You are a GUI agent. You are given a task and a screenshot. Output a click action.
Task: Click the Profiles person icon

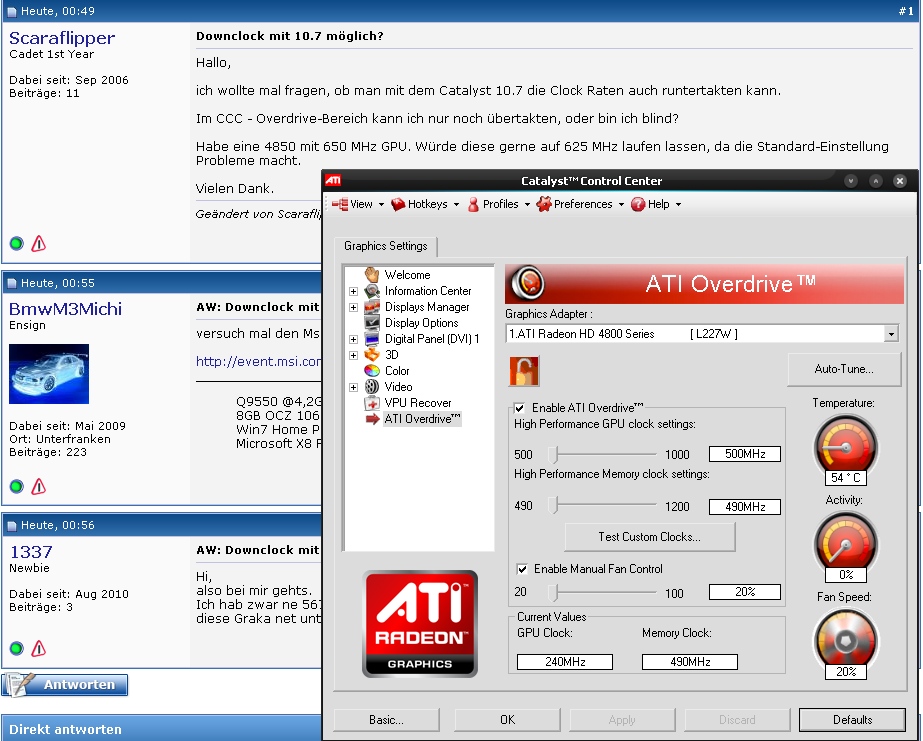[x=473, y=204]
